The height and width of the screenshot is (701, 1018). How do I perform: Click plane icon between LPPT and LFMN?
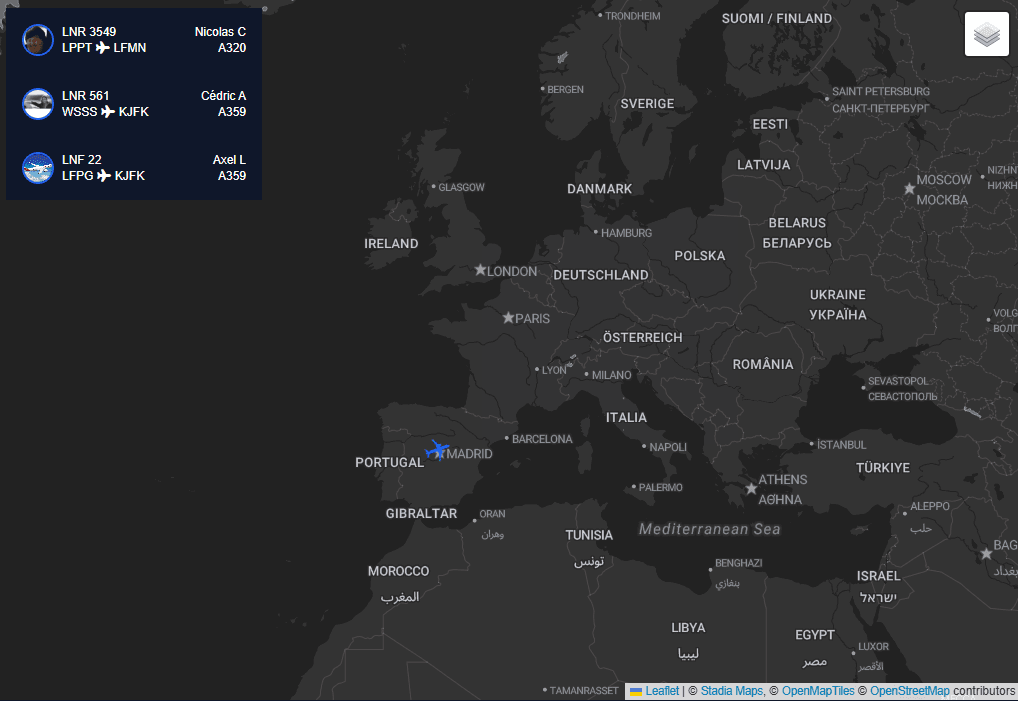(x=102, y=48)
